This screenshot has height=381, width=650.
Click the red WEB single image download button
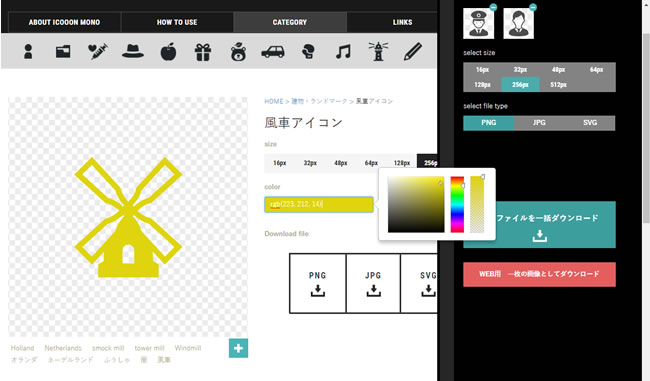click(539, 274)
